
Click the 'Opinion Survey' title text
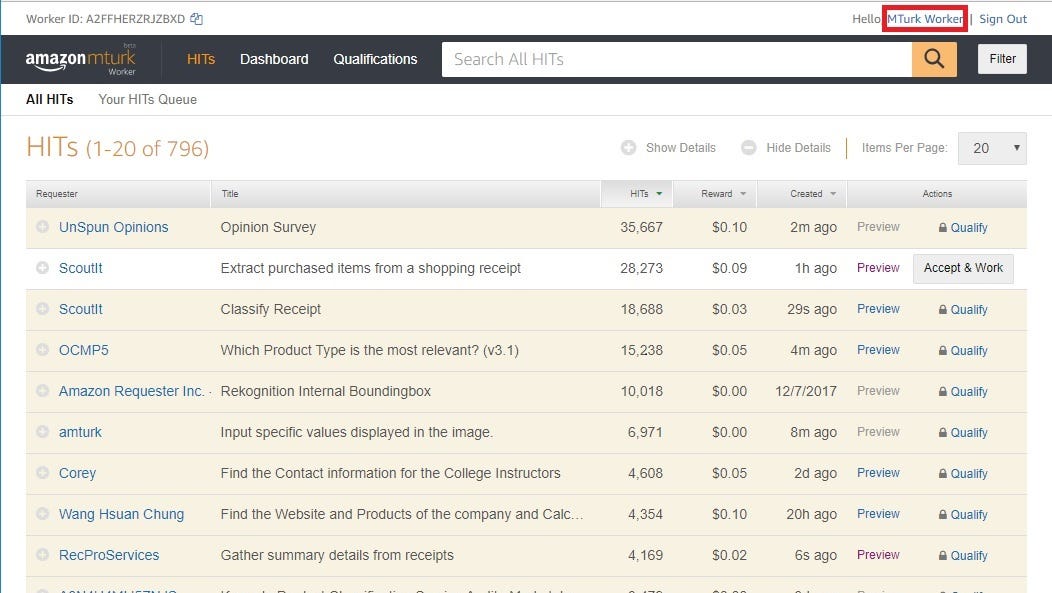point(268,227)
